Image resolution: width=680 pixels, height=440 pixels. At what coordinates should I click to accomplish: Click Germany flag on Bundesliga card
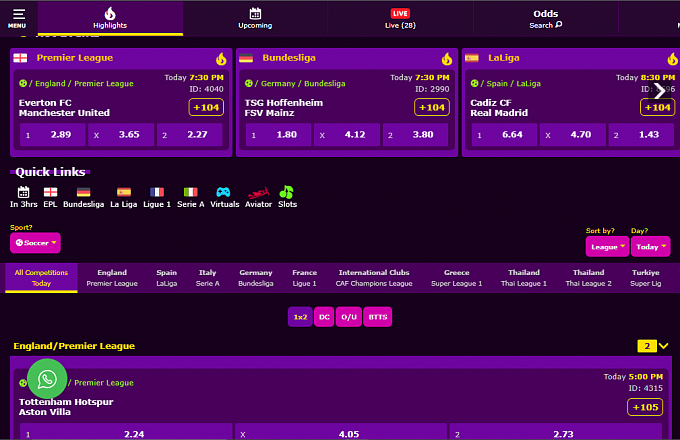246,58
